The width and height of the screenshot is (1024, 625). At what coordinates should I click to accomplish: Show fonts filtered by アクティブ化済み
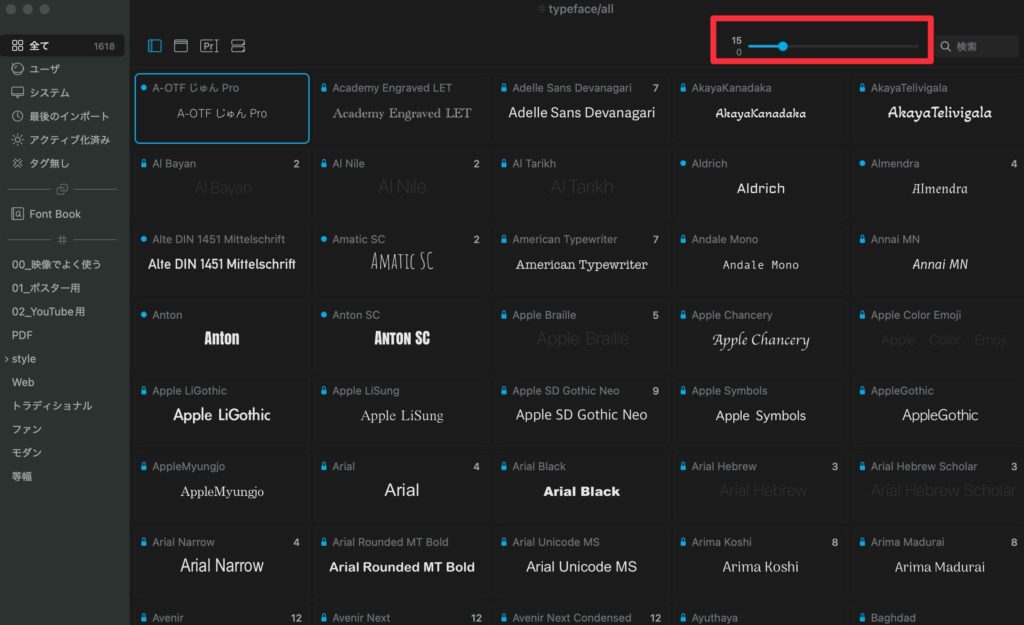(x=69, y=139)
